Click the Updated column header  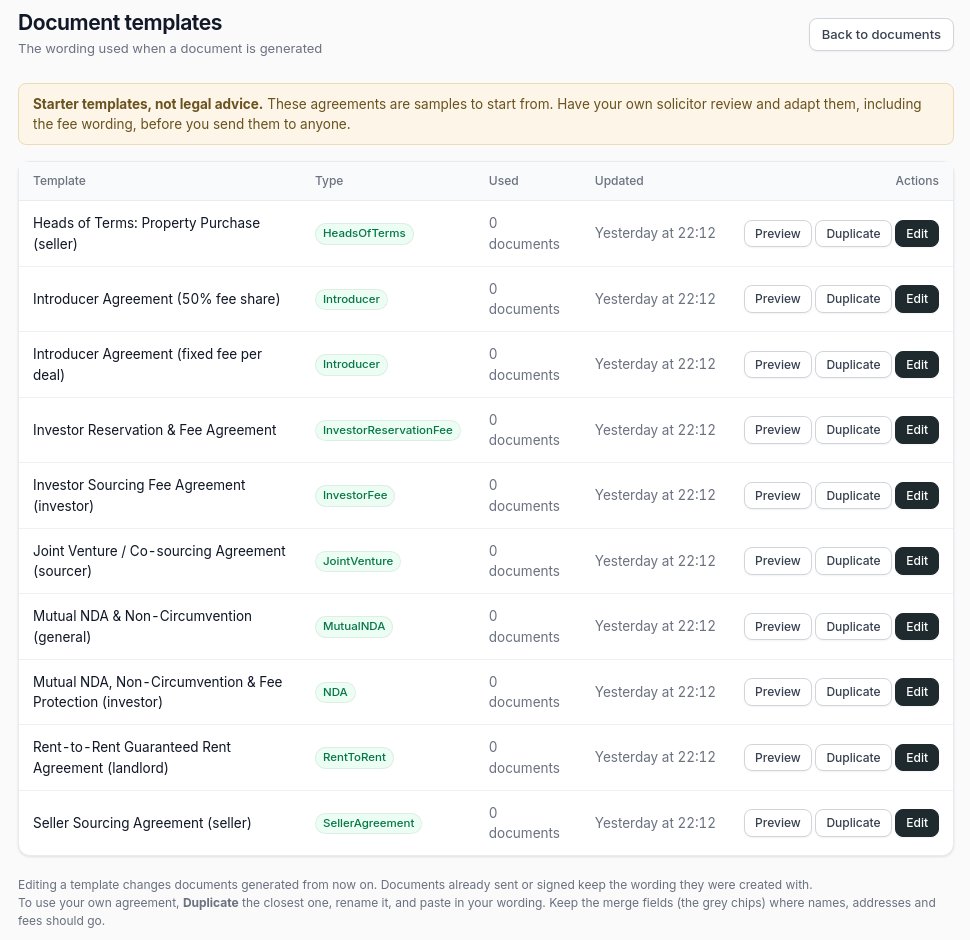click(619, 181)
